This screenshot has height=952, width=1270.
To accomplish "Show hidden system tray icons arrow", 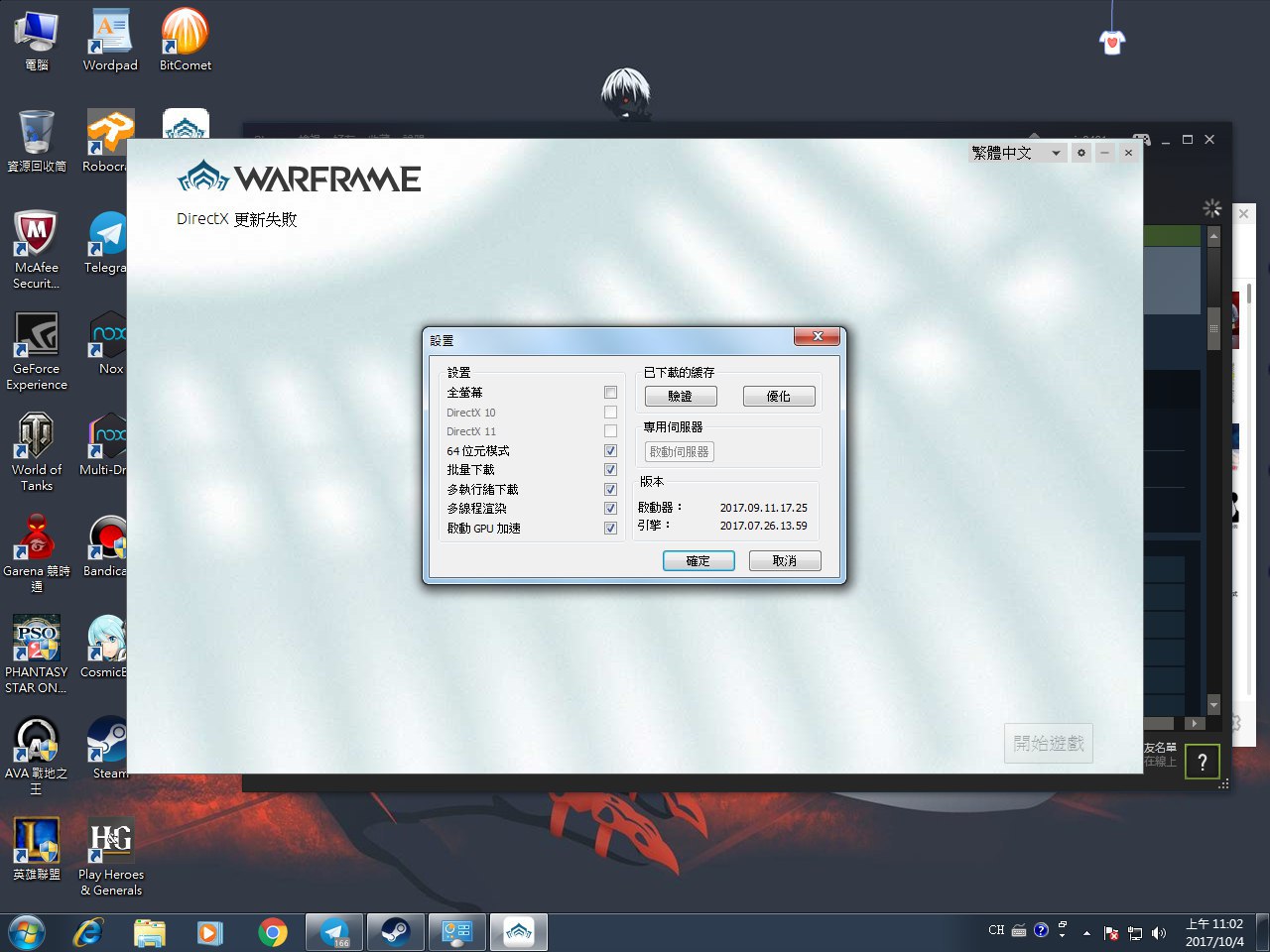I will [x=1086, y=933].
